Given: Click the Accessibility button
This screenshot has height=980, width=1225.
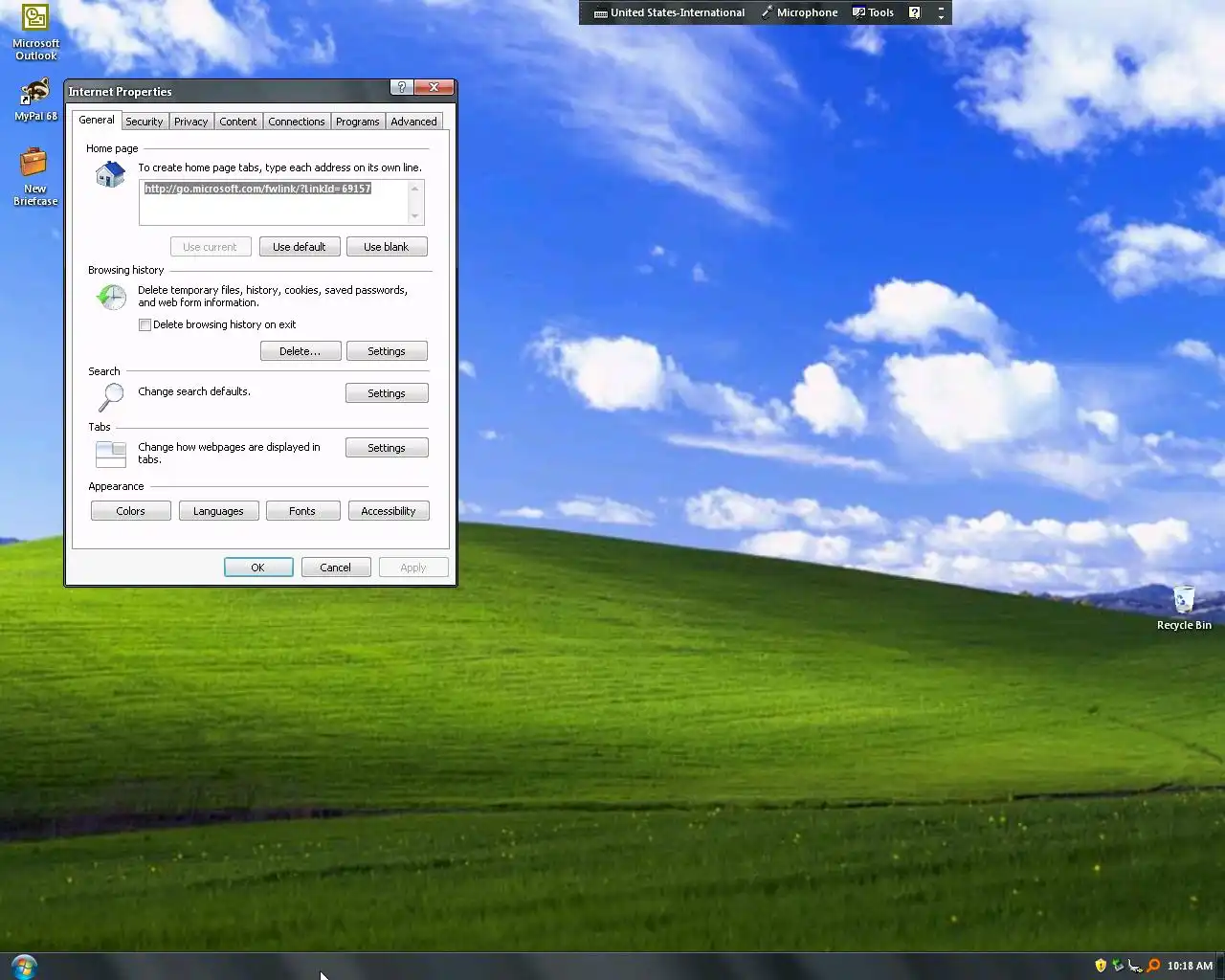Looking at the screenshot, I should (x=389, y=511).
